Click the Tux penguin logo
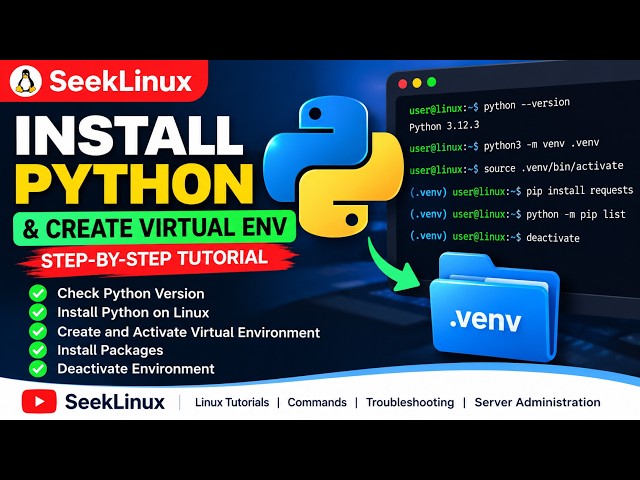 tap(25, 81)
